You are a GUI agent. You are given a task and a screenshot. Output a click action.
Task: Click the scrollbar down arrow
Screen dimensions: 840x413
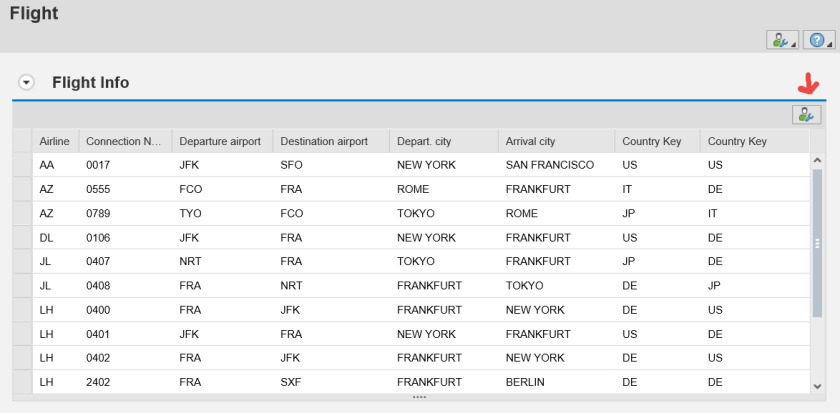(817, 385)
